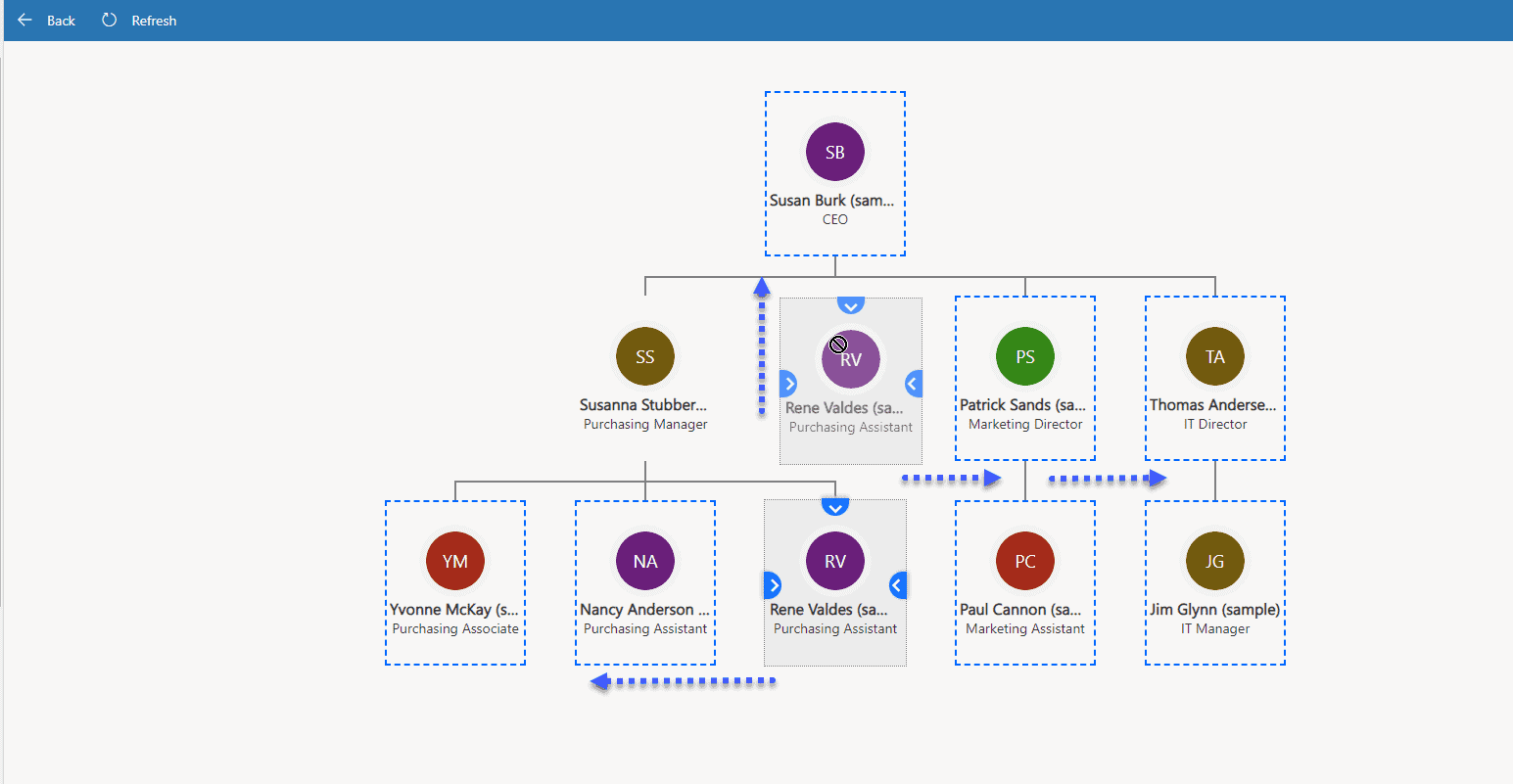Image resolution: width=1513 pixels, height=784 pixels.
Task: Click the name "Thomas Anderse..."
Action: pos(1213,405)
